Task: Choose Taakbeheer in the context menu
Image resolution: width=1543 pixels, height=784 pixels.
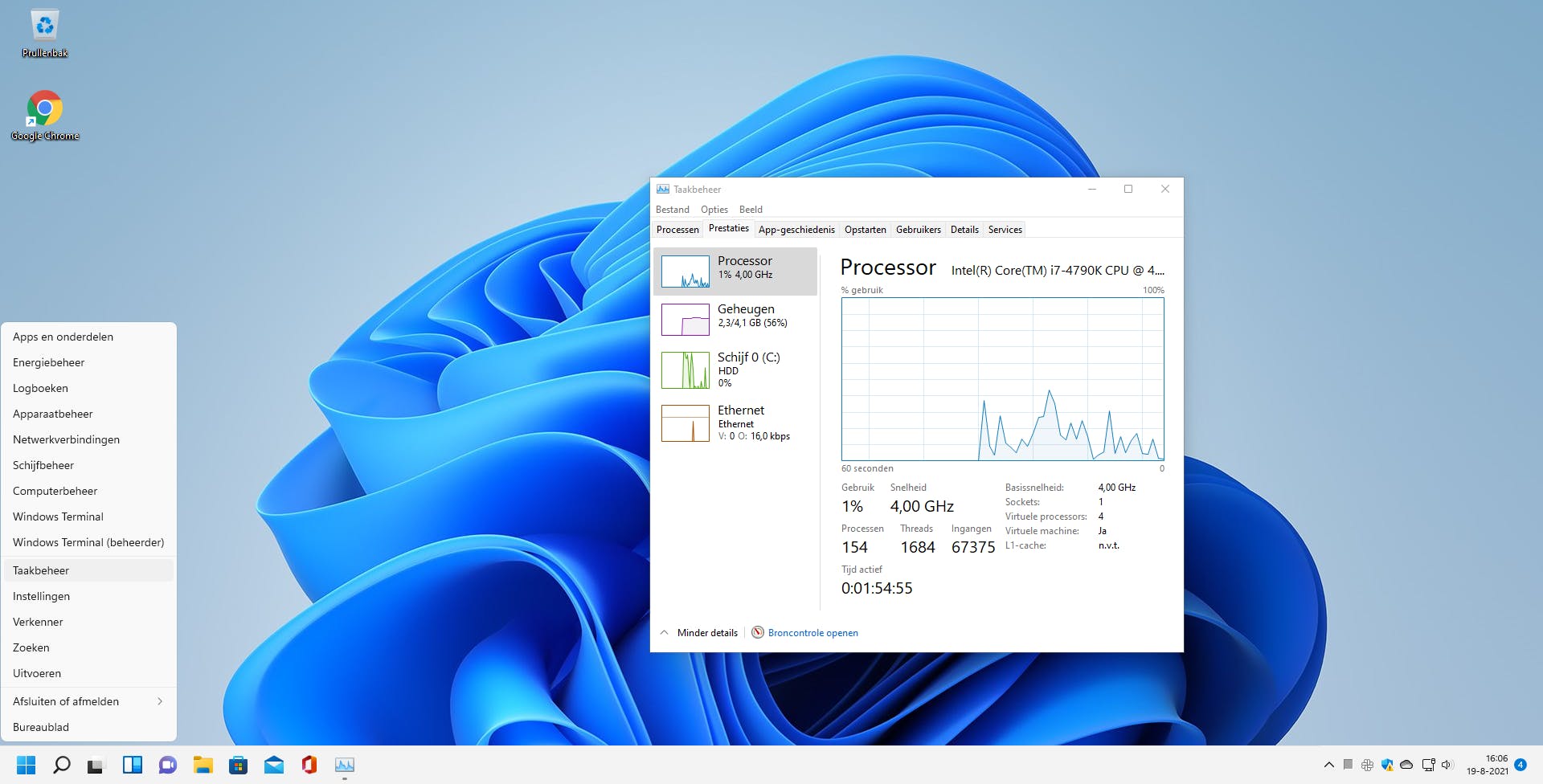Action: pos(88,571)
